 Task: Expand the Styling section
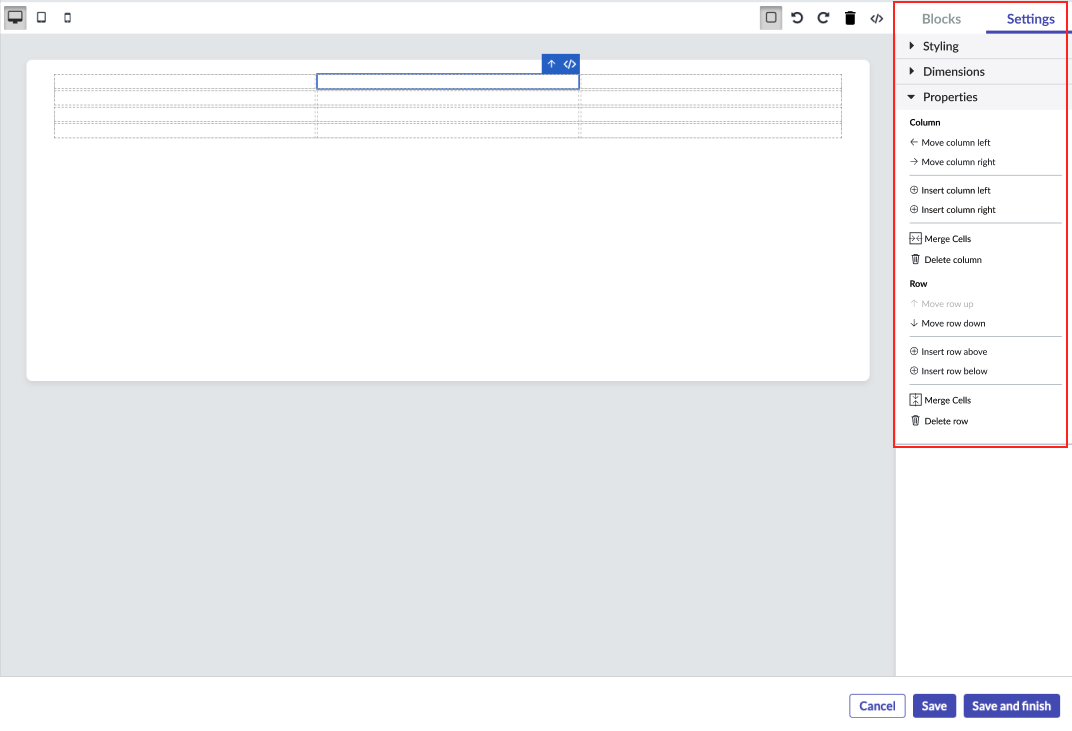tap(982, 46)
